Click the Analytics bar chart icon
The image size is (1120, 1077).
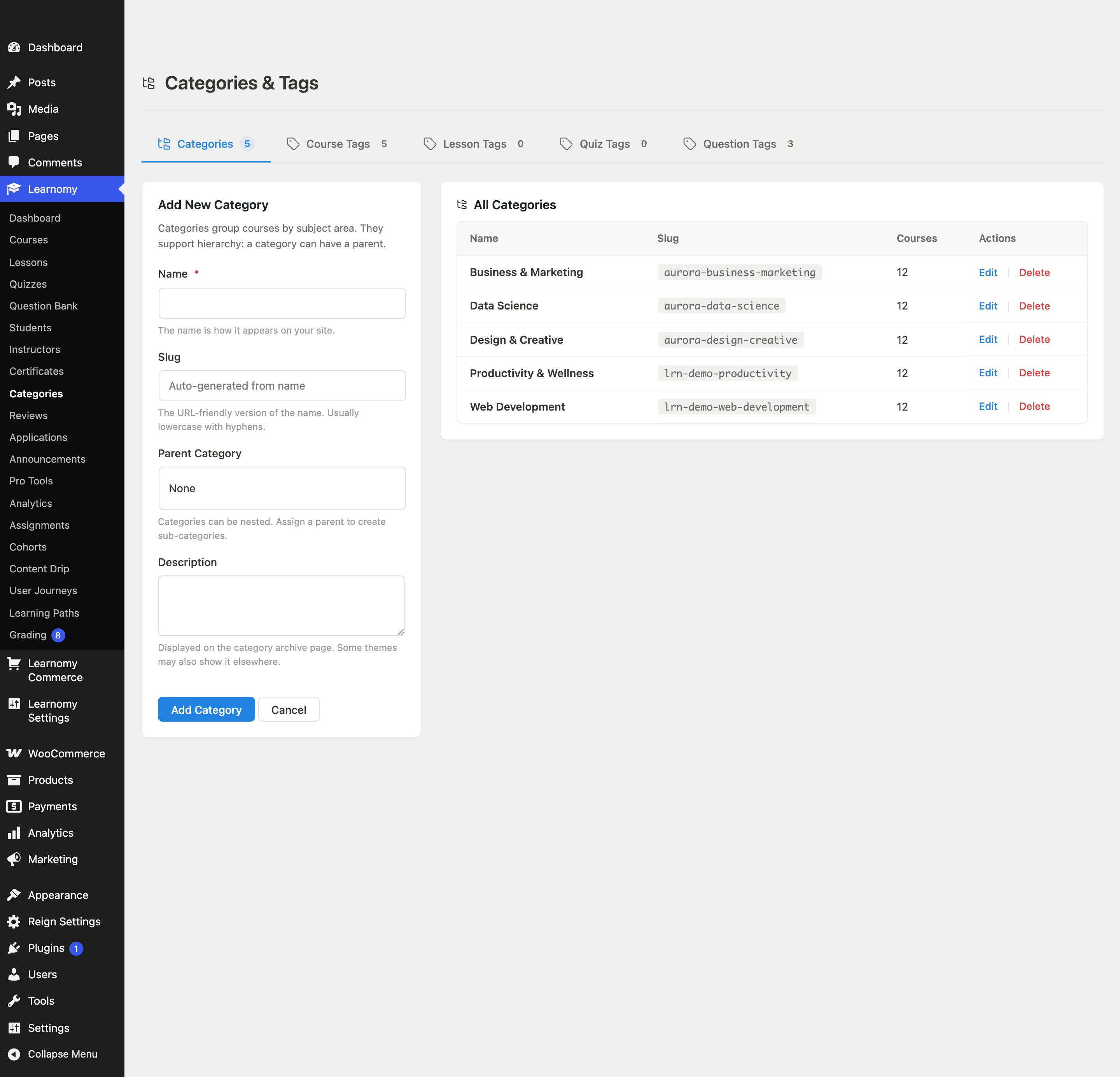click(14, 832)
